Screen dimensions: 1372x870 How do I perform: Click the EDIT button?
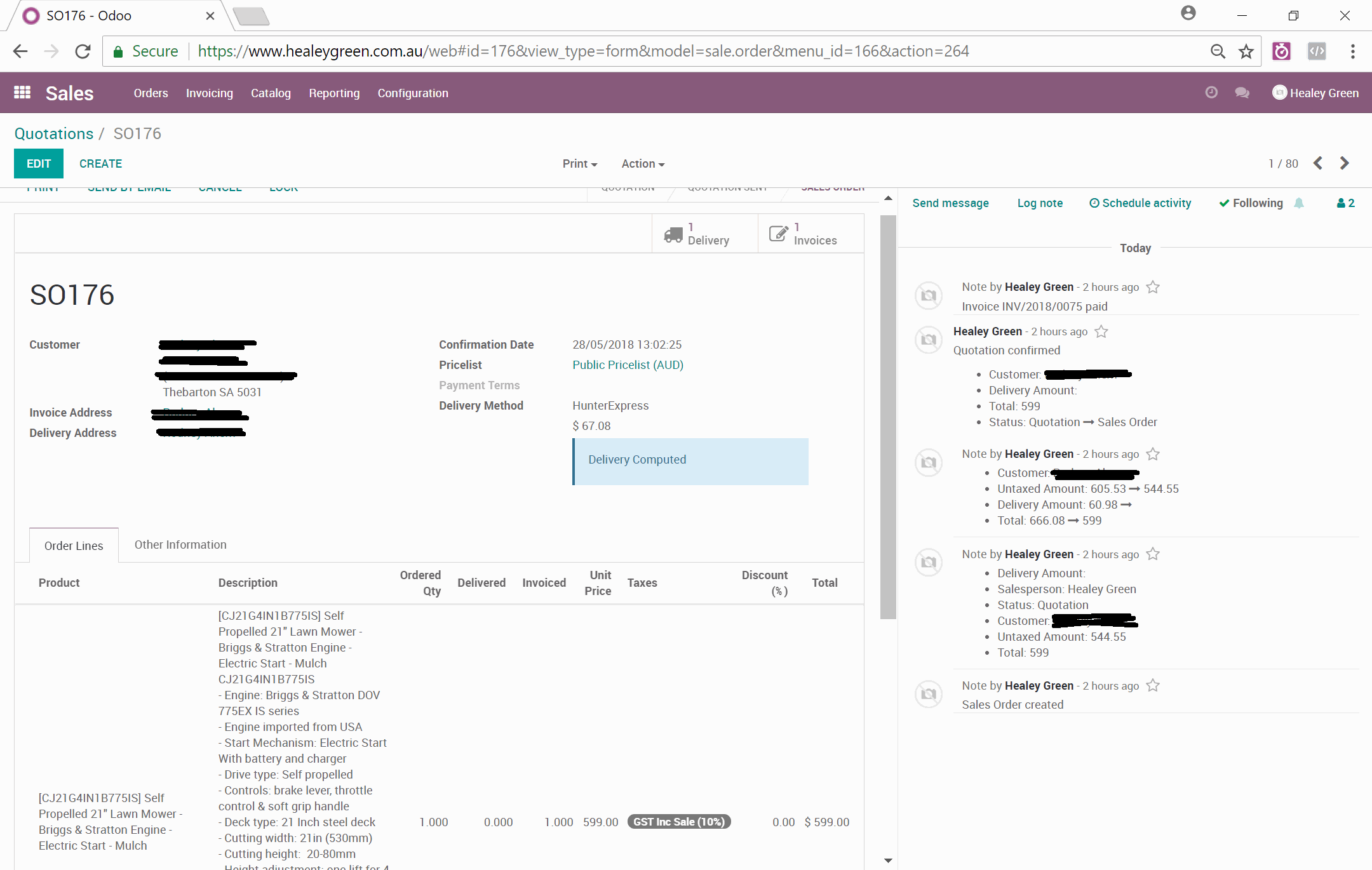[39, 164]
